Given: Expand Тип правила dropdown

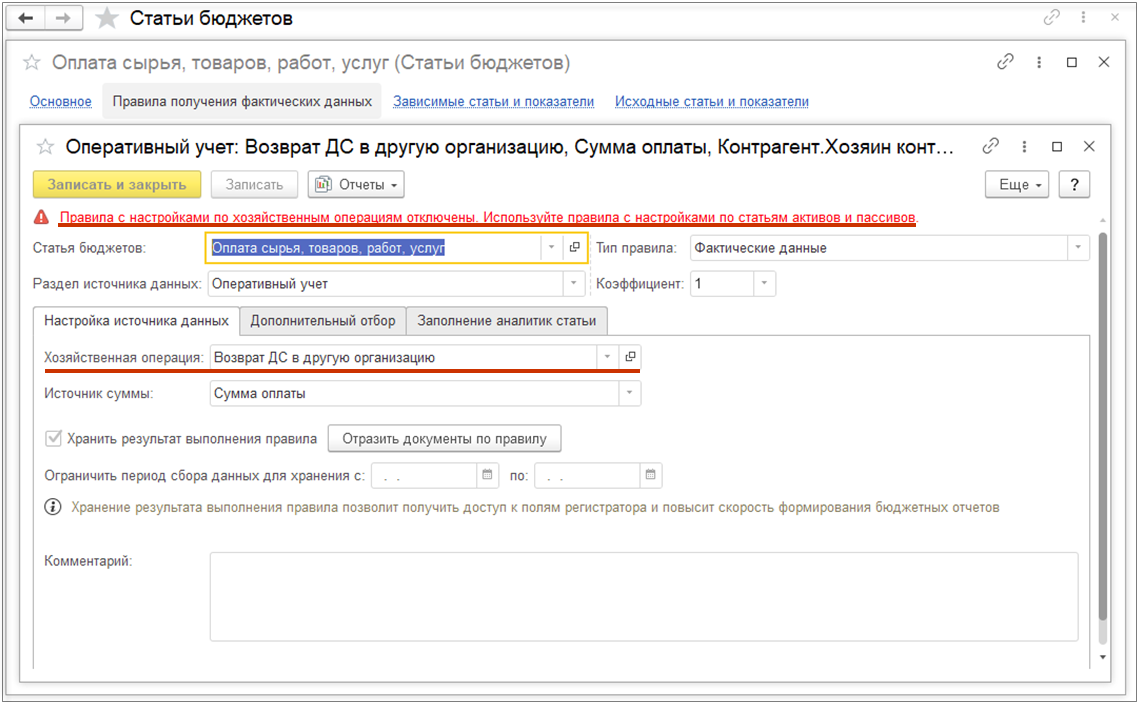Looking at the screenshot, I should coord(1078,247).
